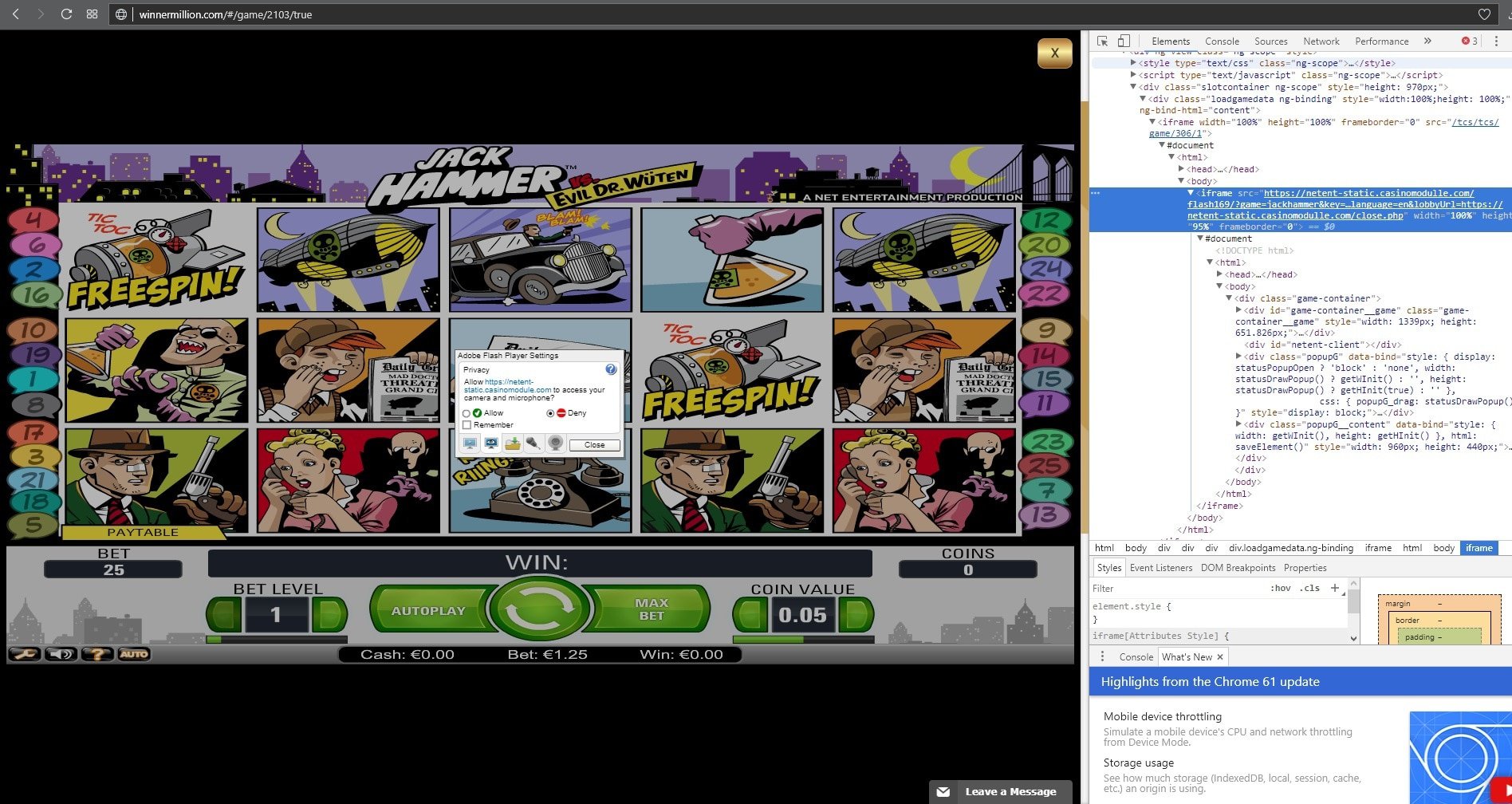Click betline number 12 badge

(x=1046, y=219)
